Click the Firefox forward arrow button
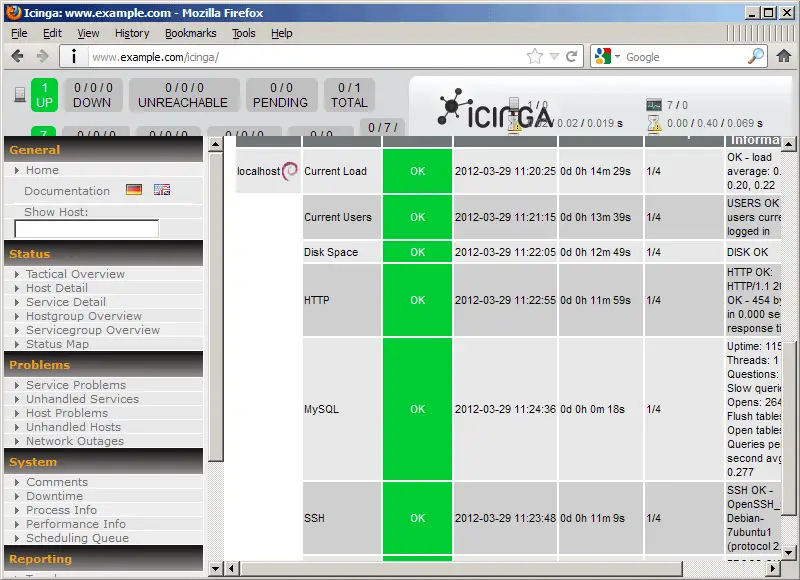 (x=43, y=56)
